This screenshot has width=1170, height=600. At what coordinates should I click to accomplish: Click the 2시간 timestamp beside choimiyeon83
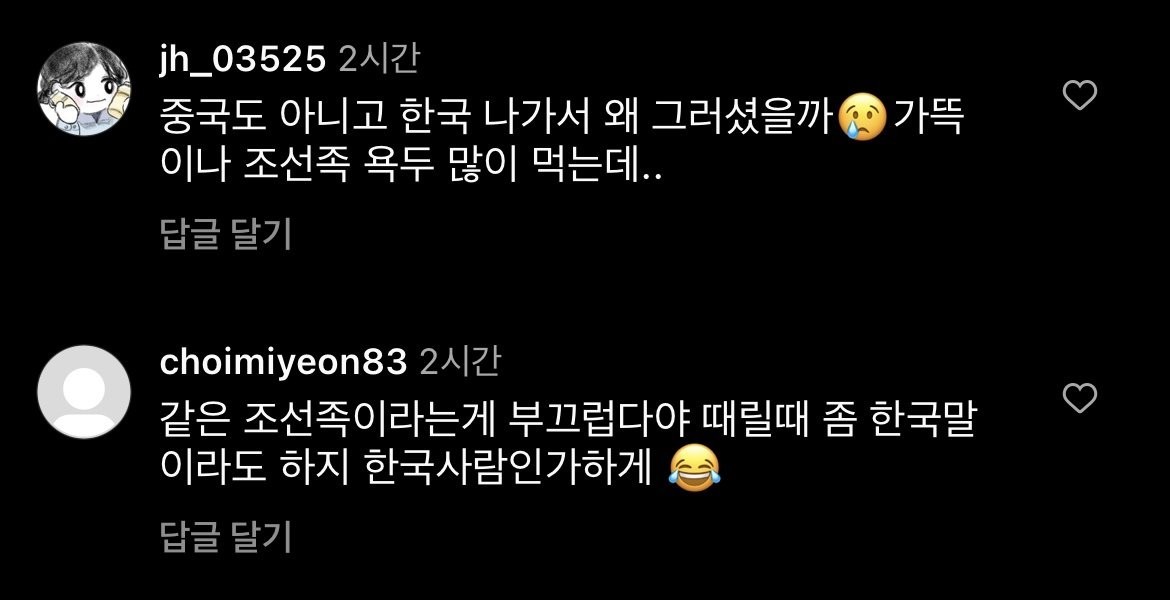460,362
